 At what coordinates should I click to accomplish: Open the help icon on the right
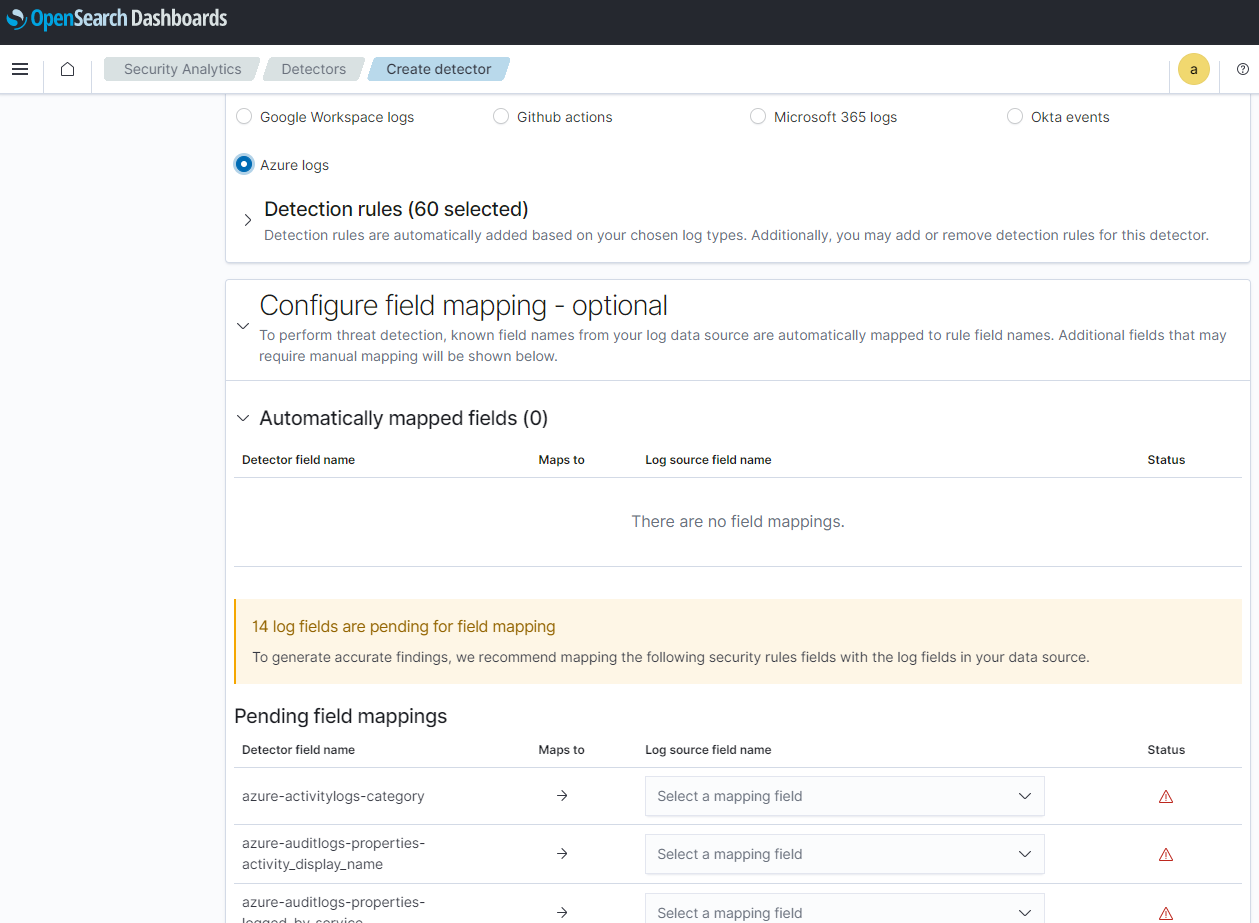[1241, 68]
